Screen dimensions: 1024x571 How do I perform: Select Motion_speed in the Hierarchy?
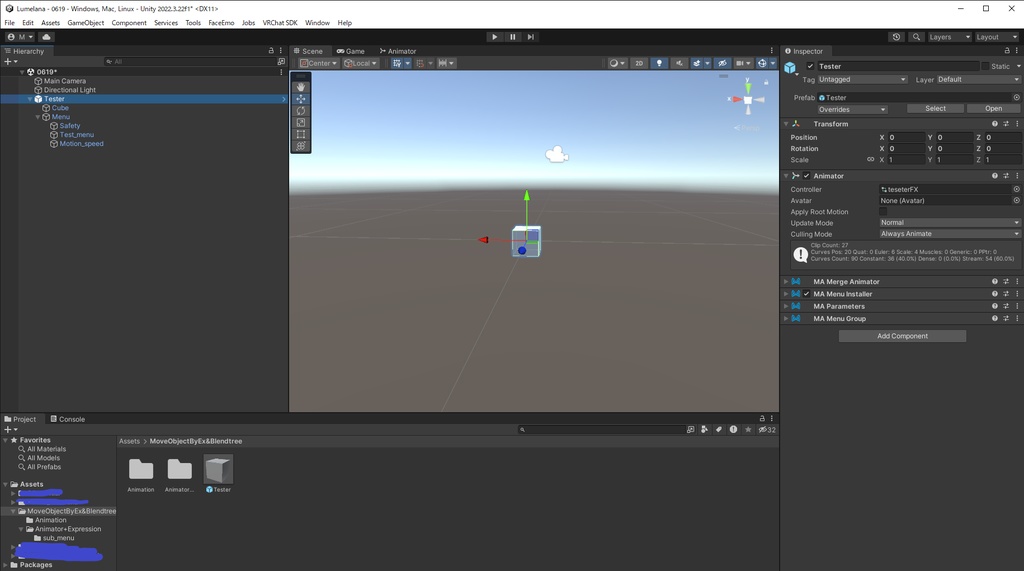(81, 144)
